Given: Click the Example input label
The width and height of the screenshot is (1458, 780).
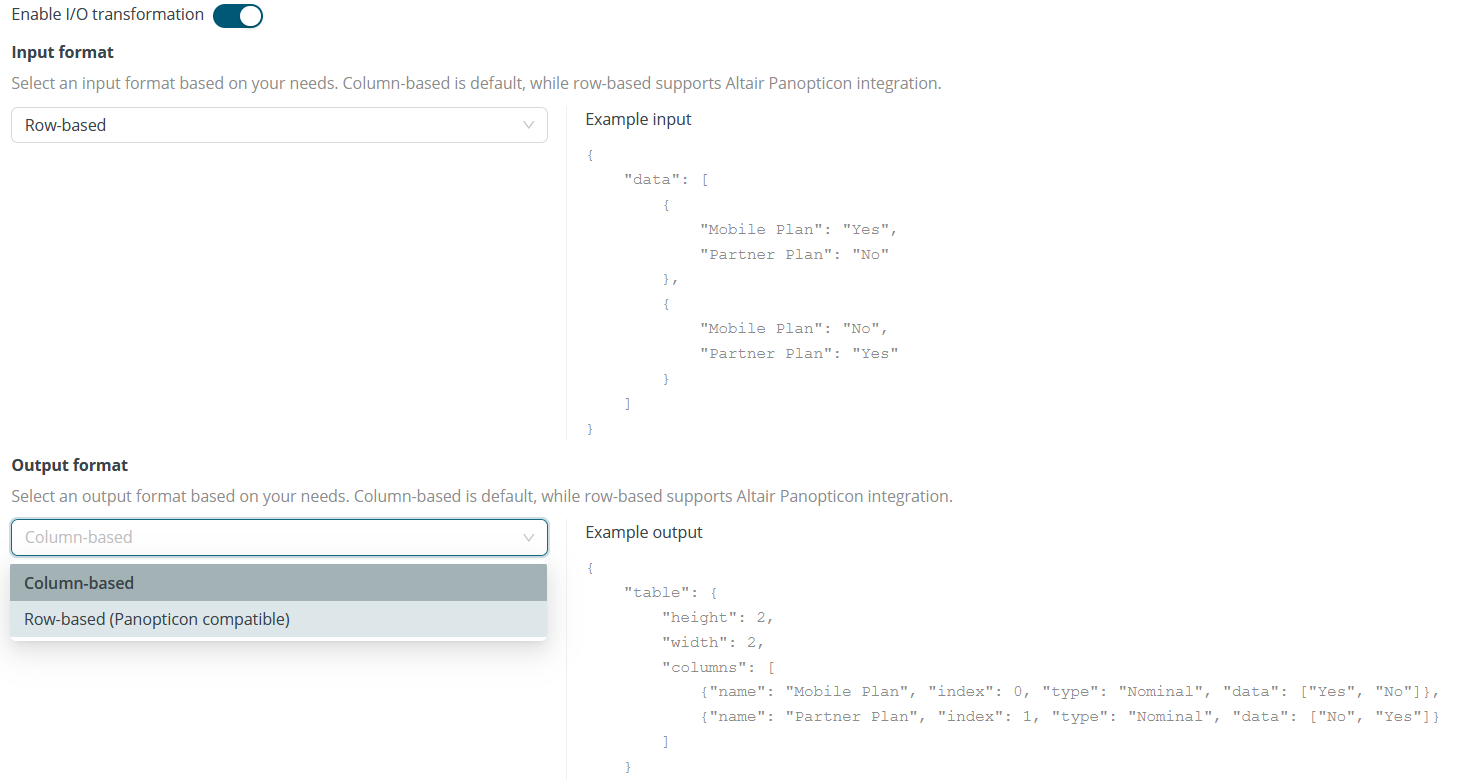Looking at the screenshot, I should 638,118.
